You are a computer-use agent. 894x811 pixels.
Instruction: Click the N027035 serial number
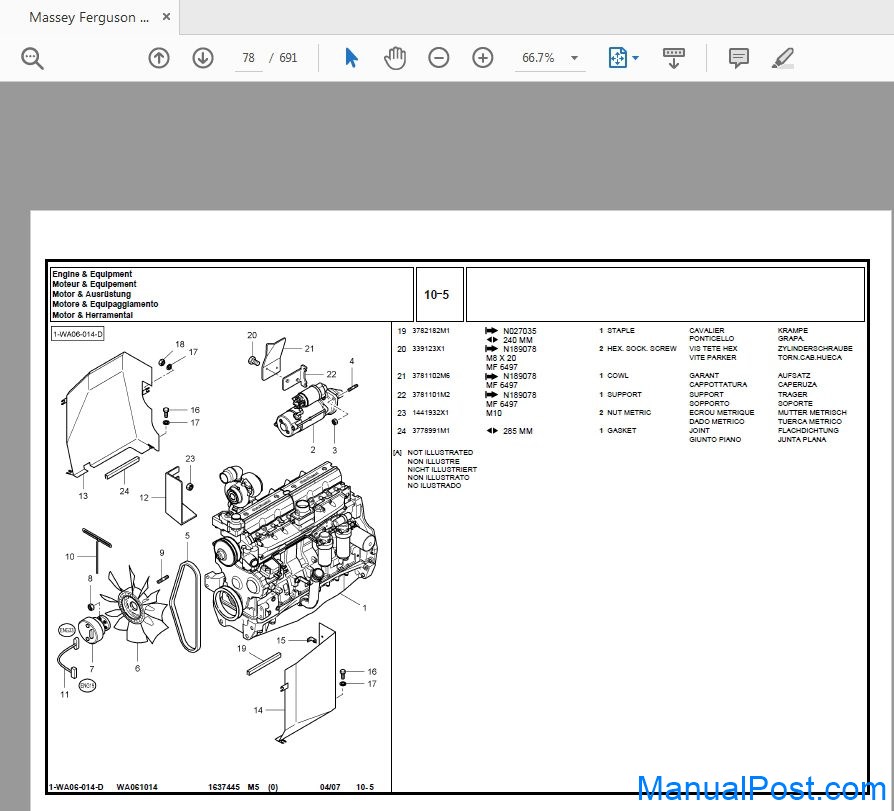click(519, 331)
